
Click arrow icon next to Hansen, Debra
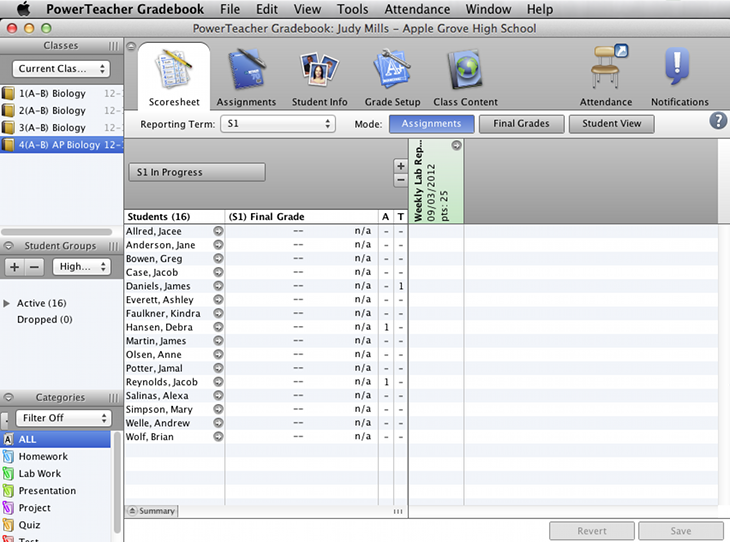point(218,327)
